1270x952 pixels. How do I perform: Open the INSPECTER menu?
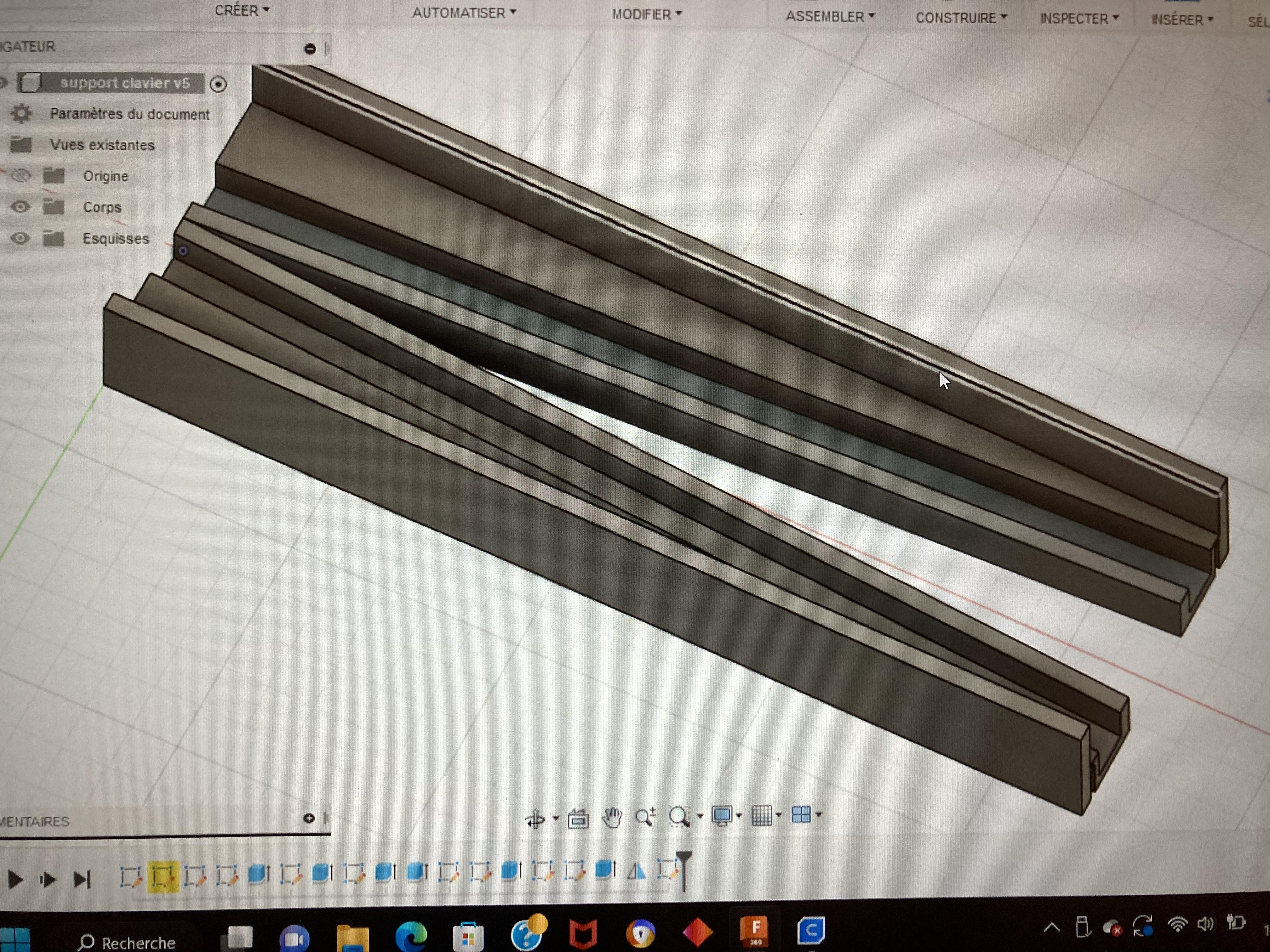(x=1079, y=19)
